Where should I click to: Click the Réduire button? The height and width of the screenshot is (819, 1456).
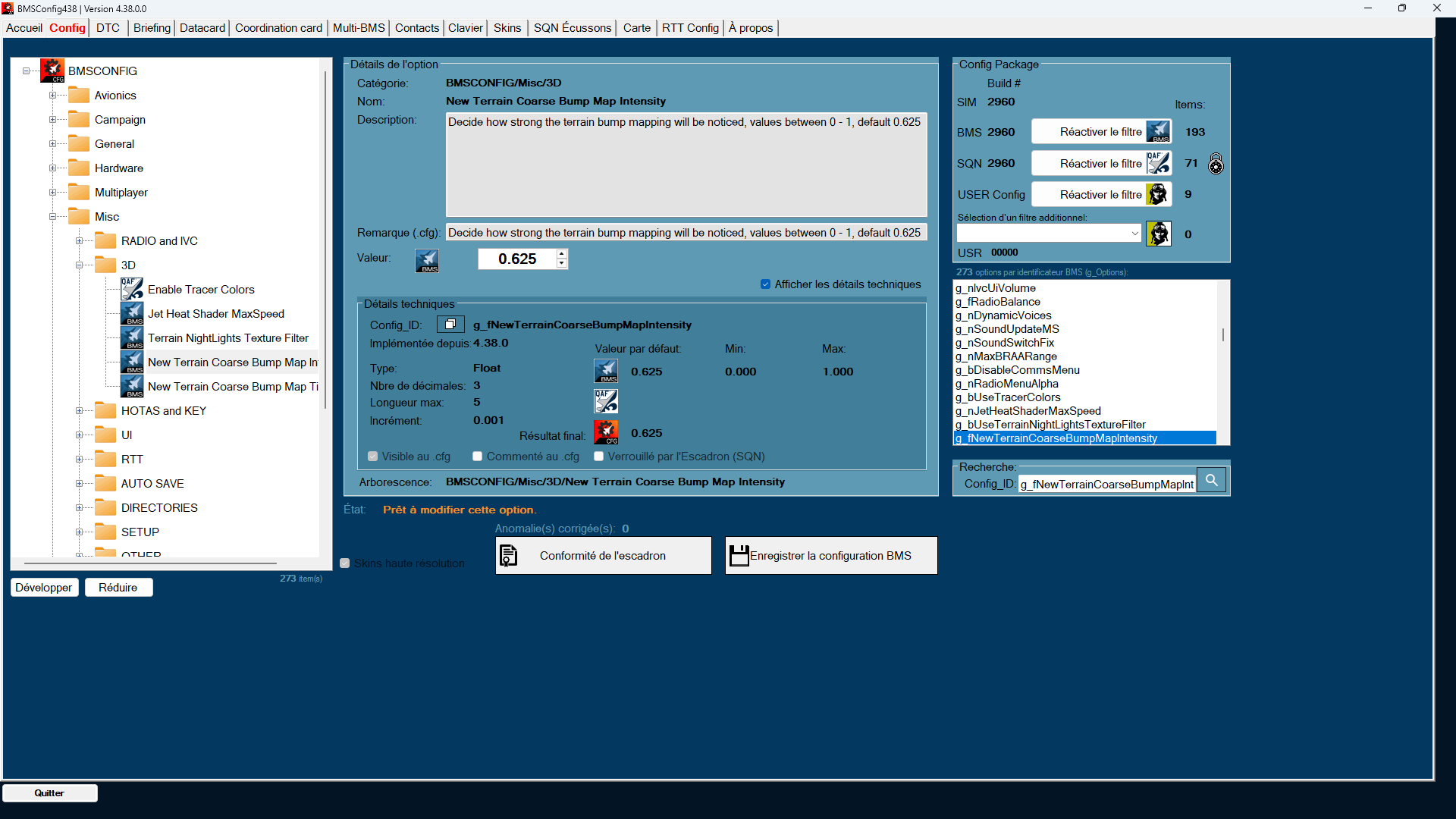point(118,588)
